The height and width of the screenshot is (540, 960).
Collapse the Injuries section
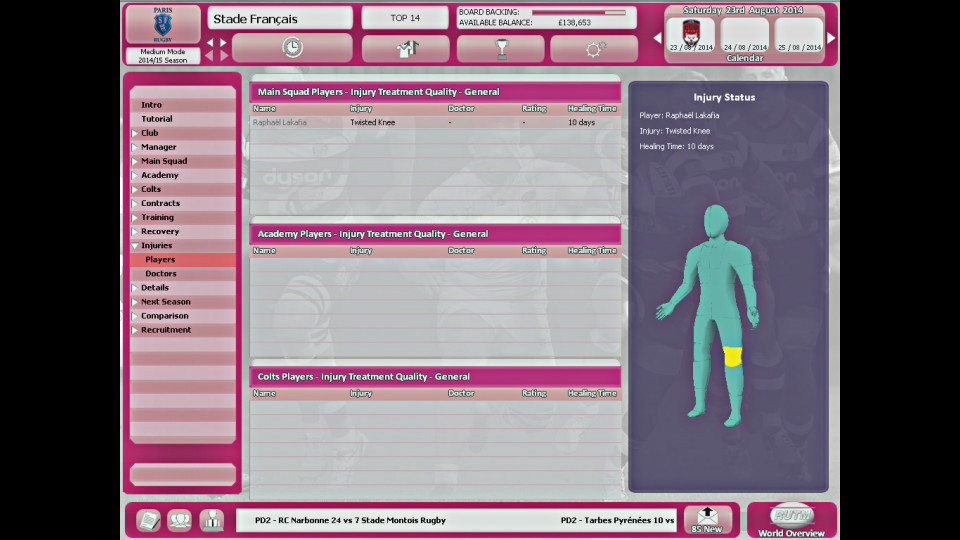point(135,246)
